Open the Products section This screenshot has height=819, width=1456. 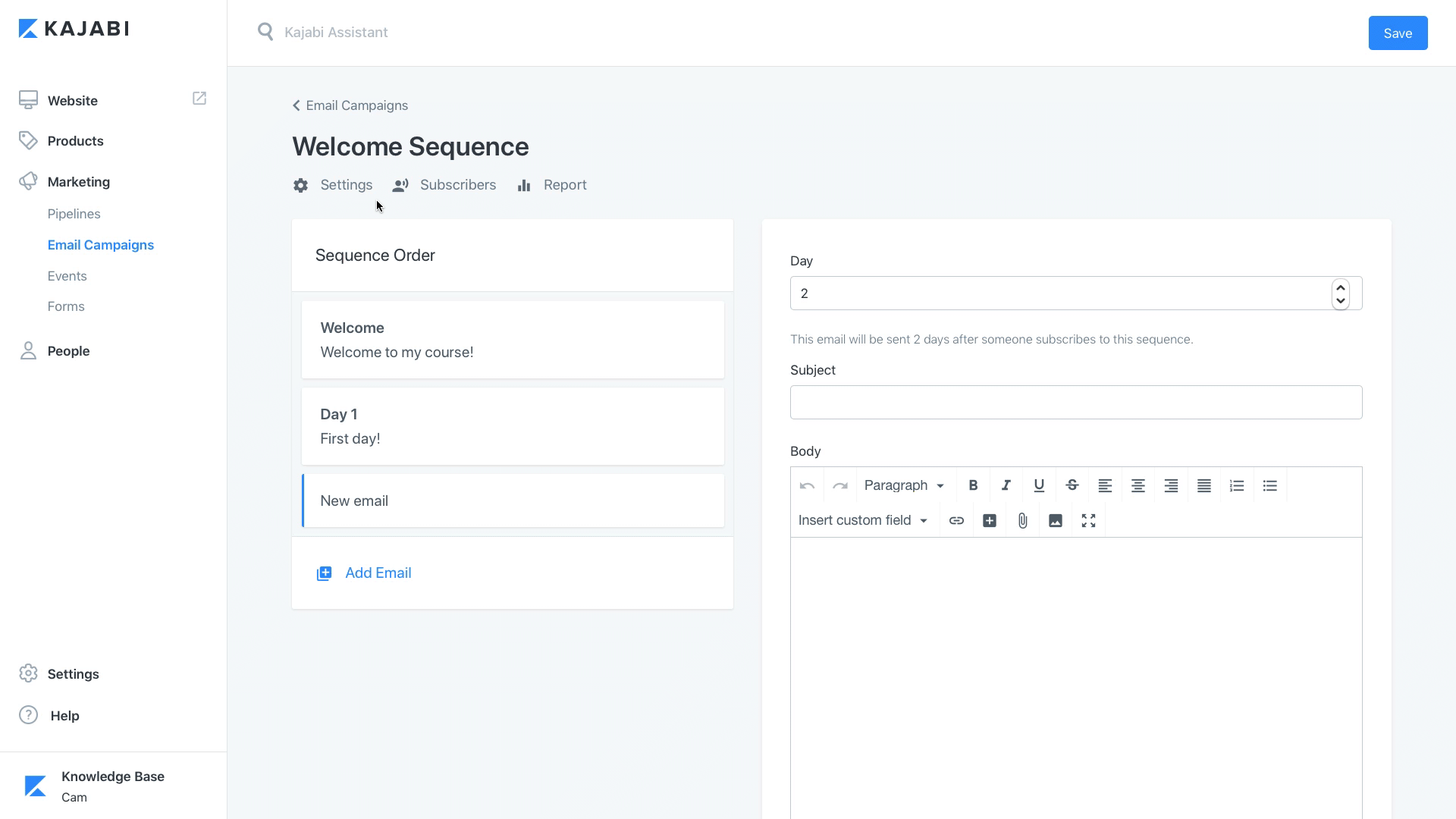[75, 141]
